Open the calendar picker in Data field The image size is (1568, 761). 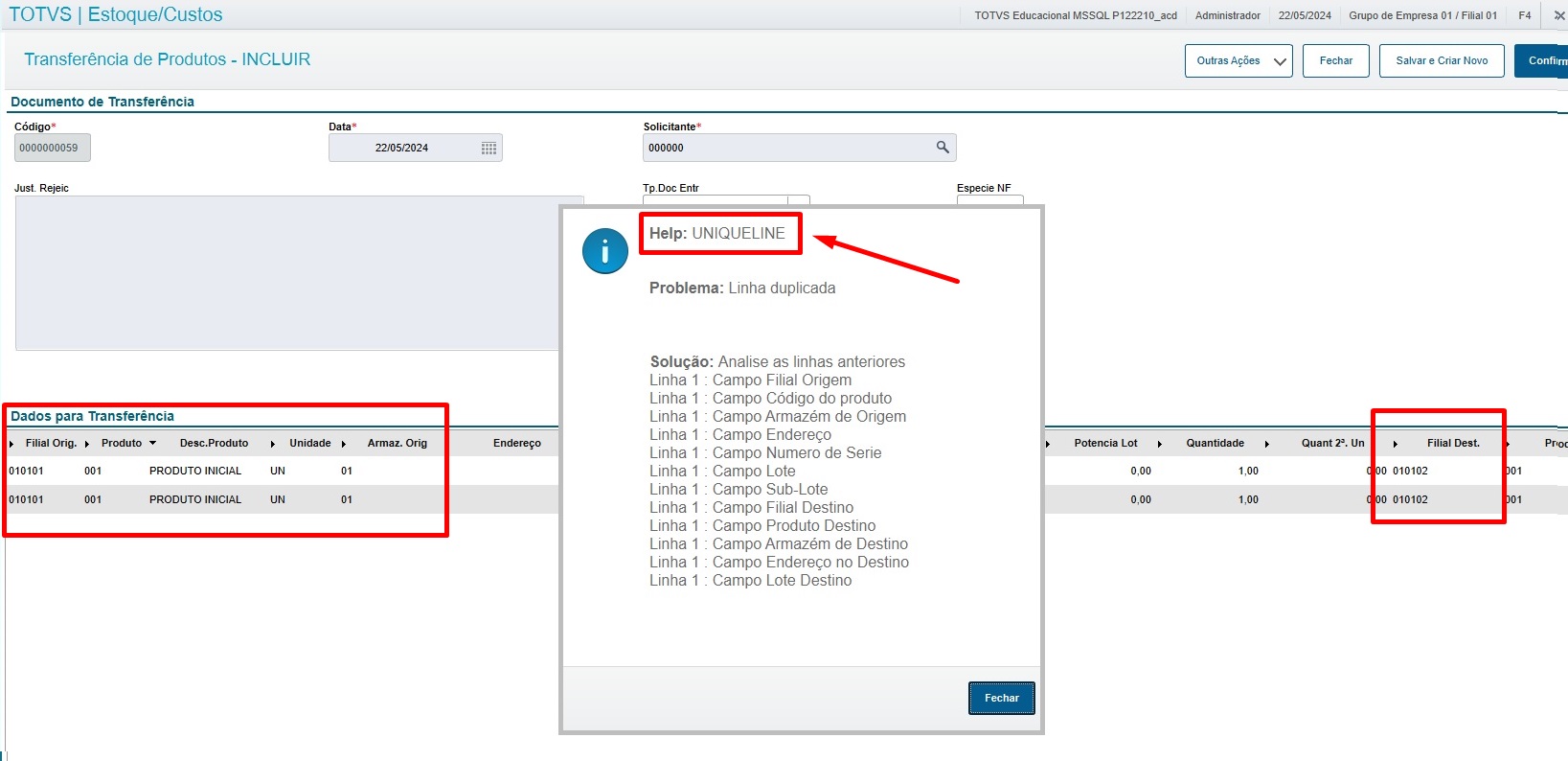[489, 148]
